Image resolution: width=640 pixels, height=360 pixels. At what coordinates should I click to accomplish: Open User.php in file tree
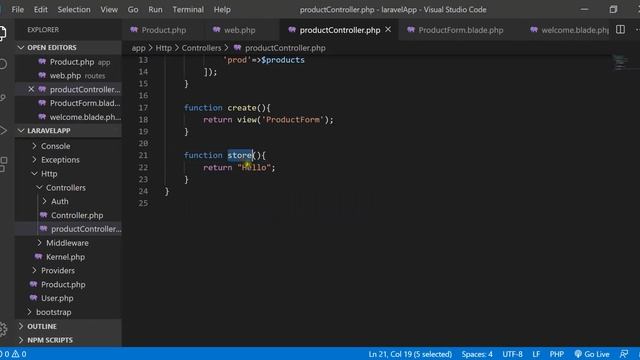(57, 298)
